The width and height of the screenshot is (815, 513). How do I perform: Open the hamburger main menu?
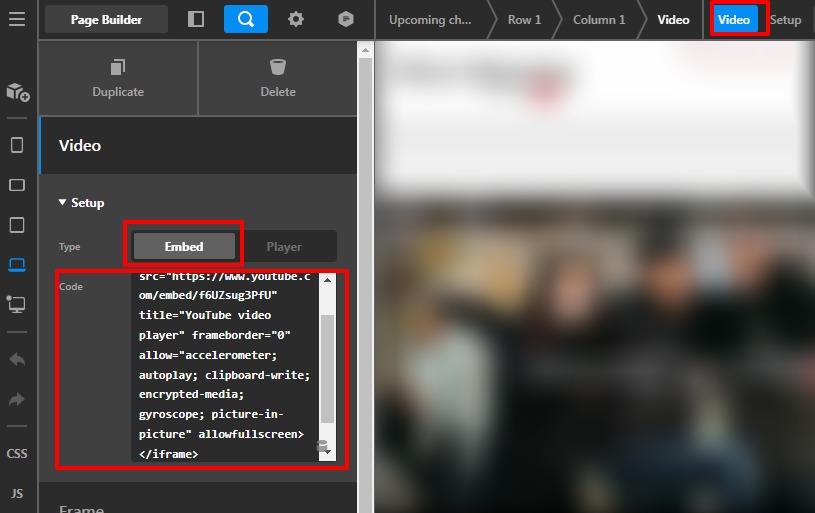(17, 19)
